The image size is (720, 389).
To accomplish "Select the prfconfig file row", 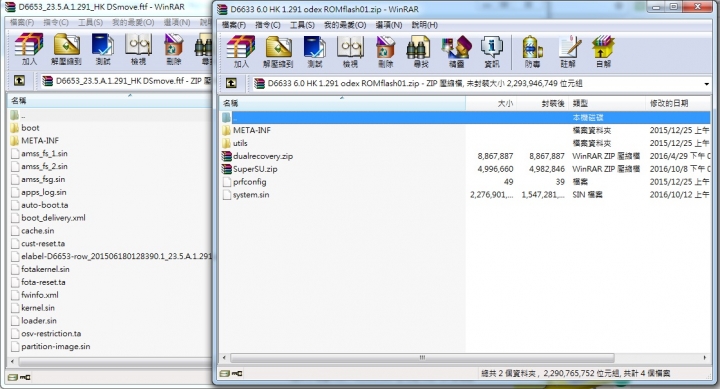I will pos(465,182).
